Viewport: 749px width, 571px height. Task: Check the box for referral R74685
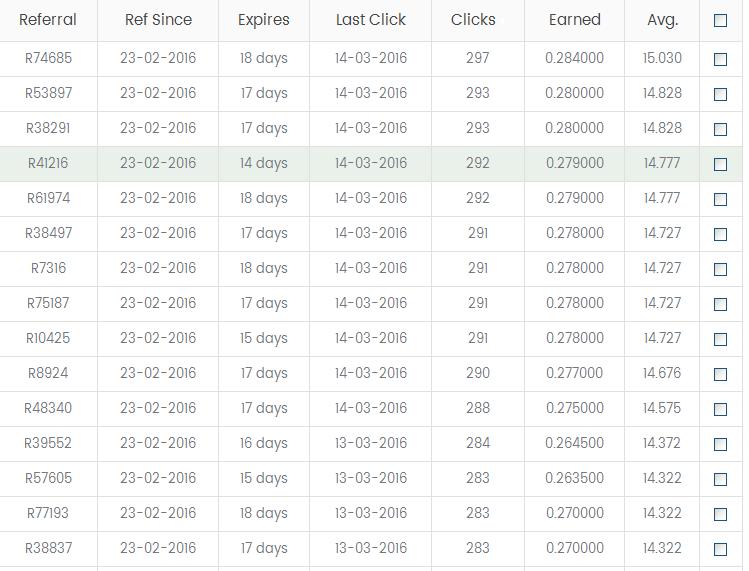coord(720,59)
